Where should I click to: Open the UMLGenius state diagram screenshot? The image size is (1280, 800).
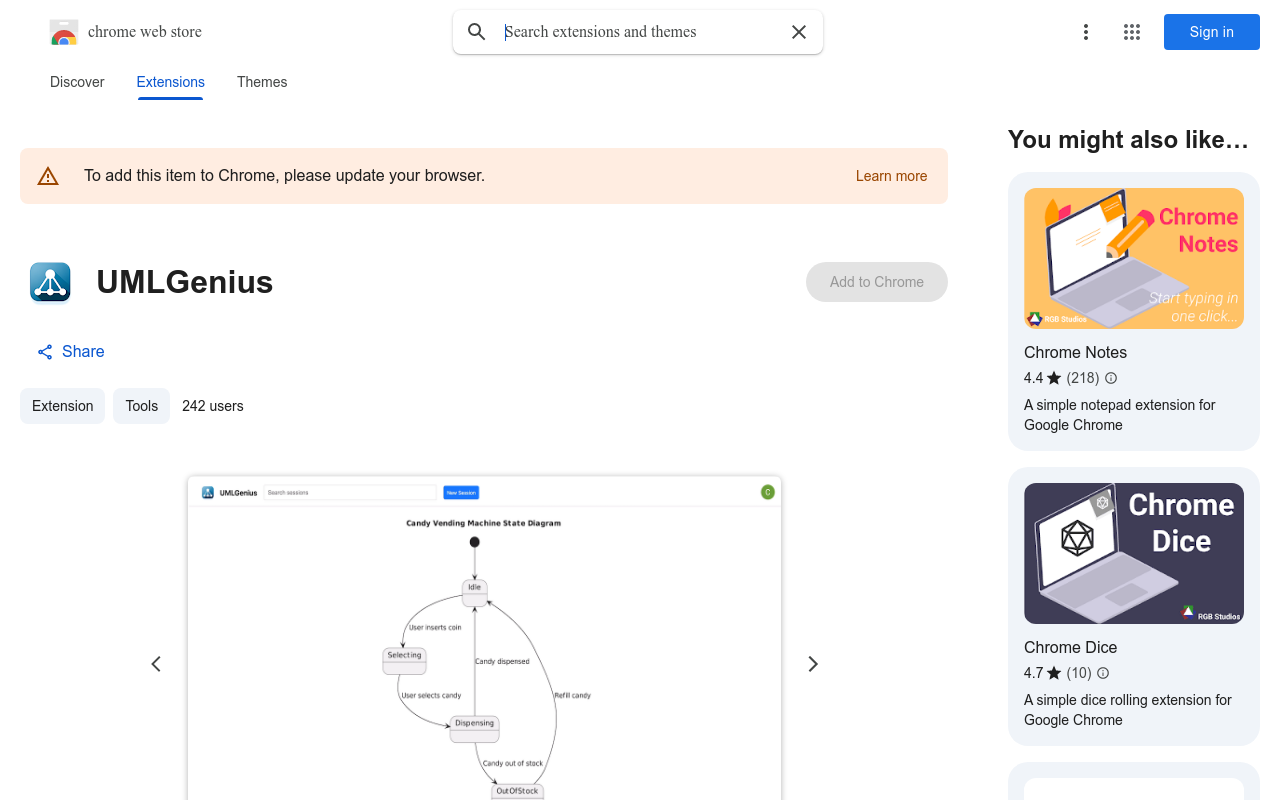(x=484, y=638)
